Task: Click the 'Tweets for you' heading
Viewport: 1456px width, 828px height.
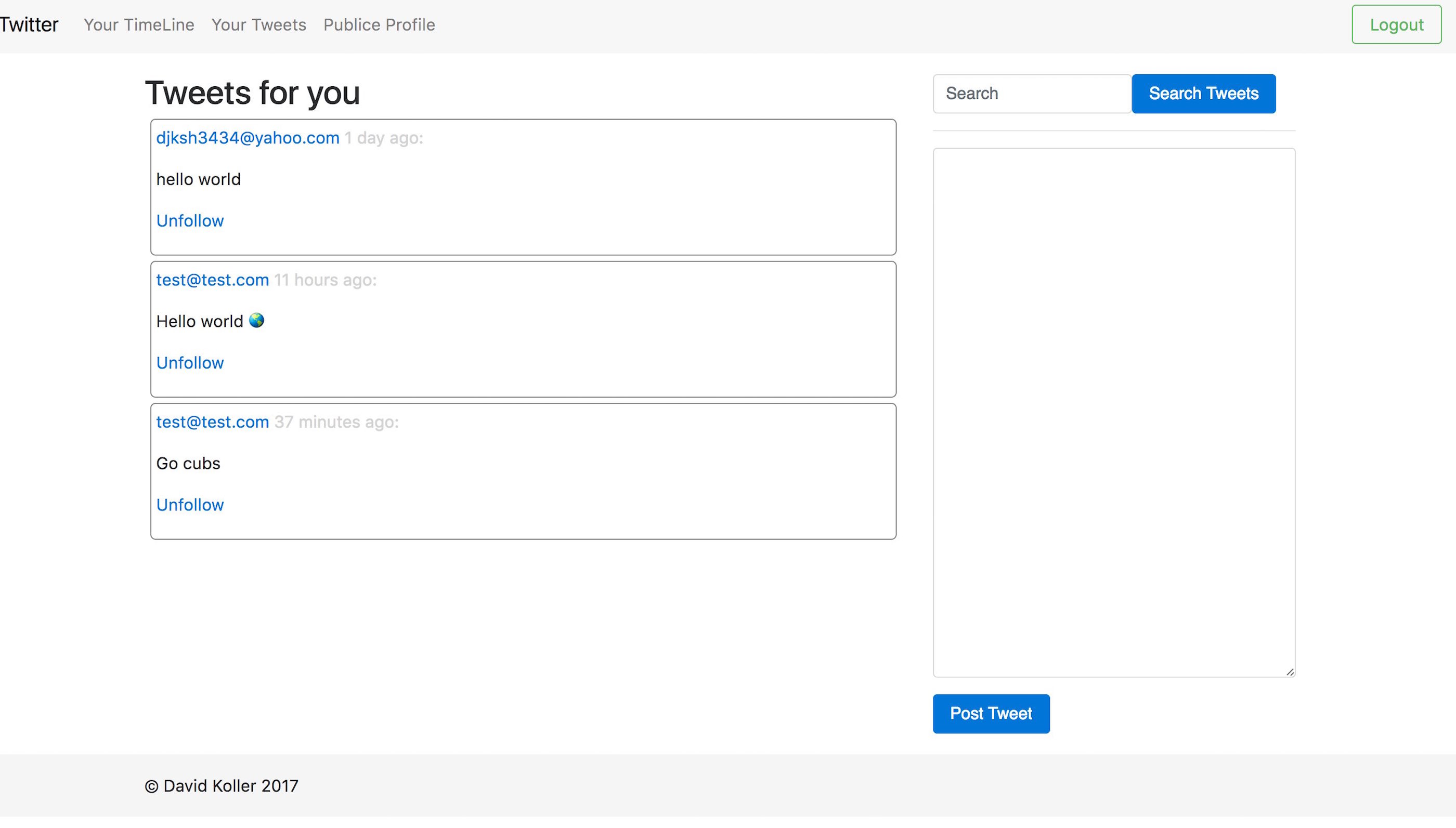Action: 253,93
